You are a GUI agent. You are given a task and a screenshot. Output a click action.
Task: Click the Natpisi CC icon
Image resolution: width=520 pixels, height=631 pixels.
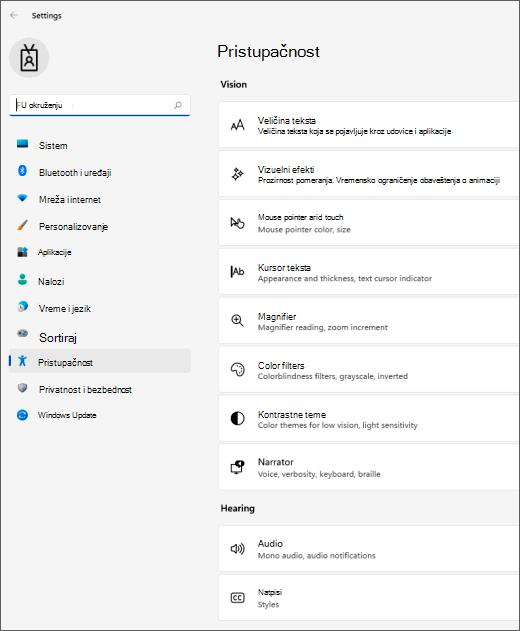(237, 598)
